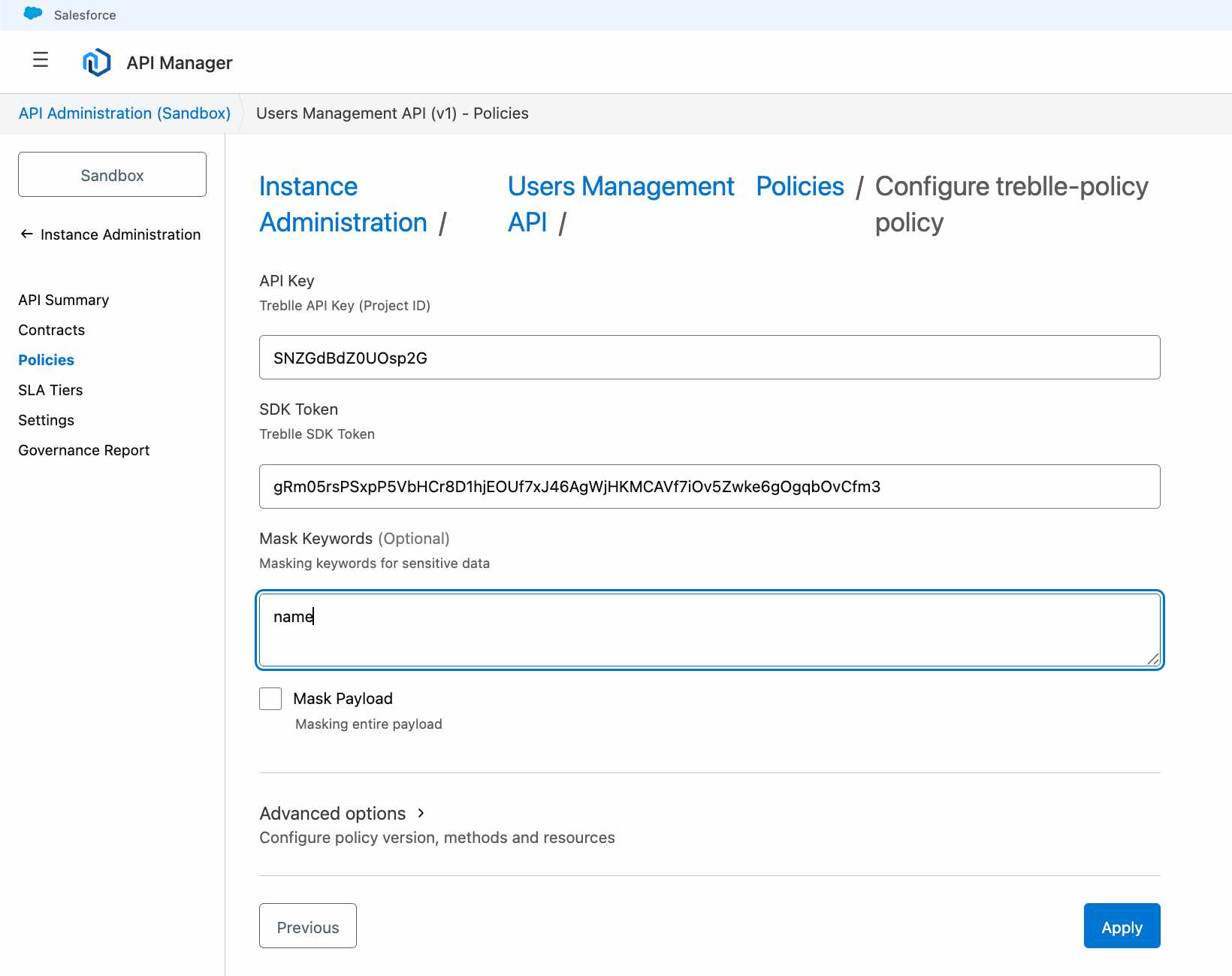Click 'Configure treblle-policy policy' heading text
This screenshot has width=1232, height=976.
click(x=1011, y=204)
